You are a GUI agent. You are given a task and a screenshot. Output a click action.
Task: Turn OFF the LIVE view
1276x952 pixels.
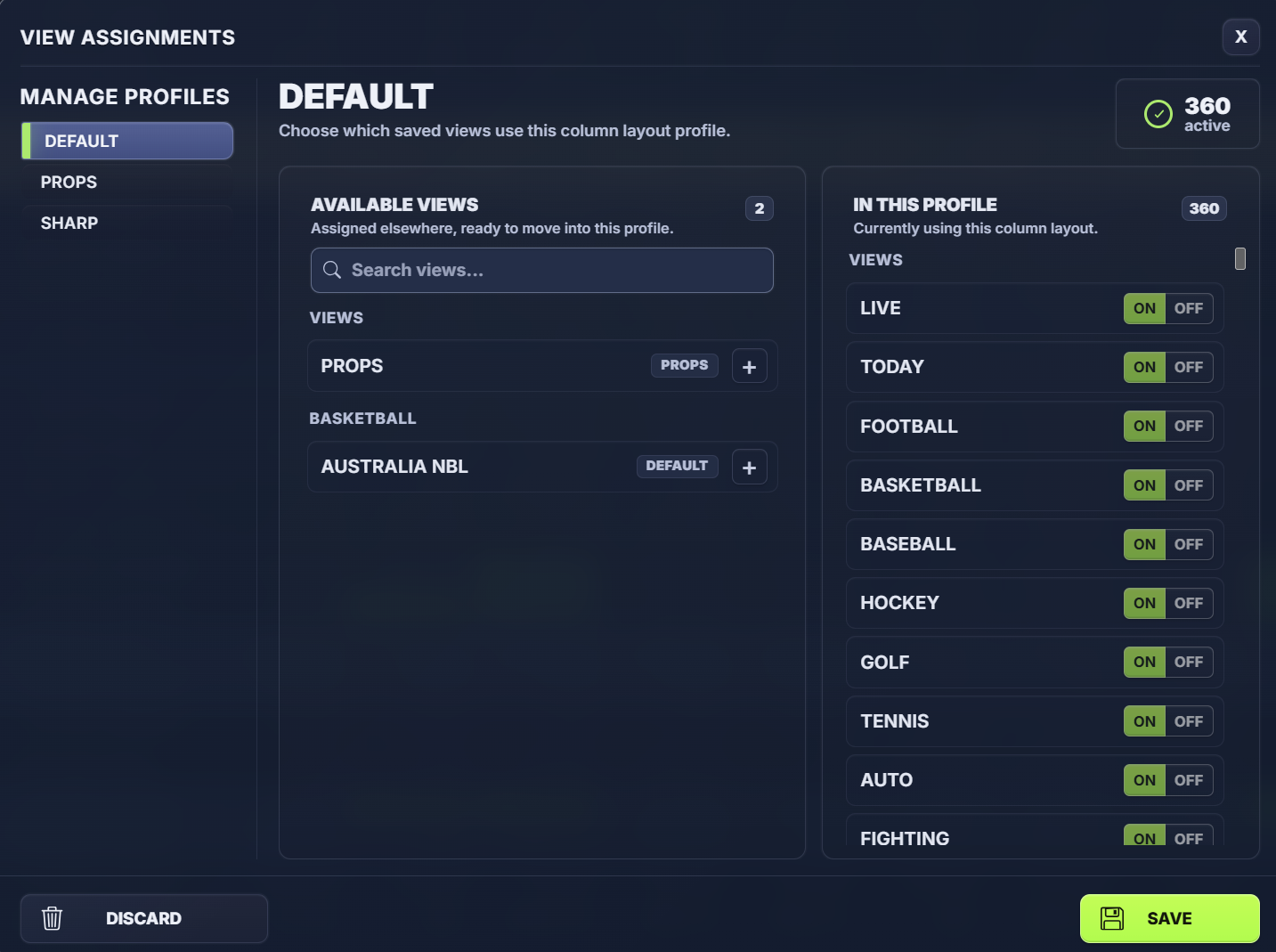click(1189, 308)
